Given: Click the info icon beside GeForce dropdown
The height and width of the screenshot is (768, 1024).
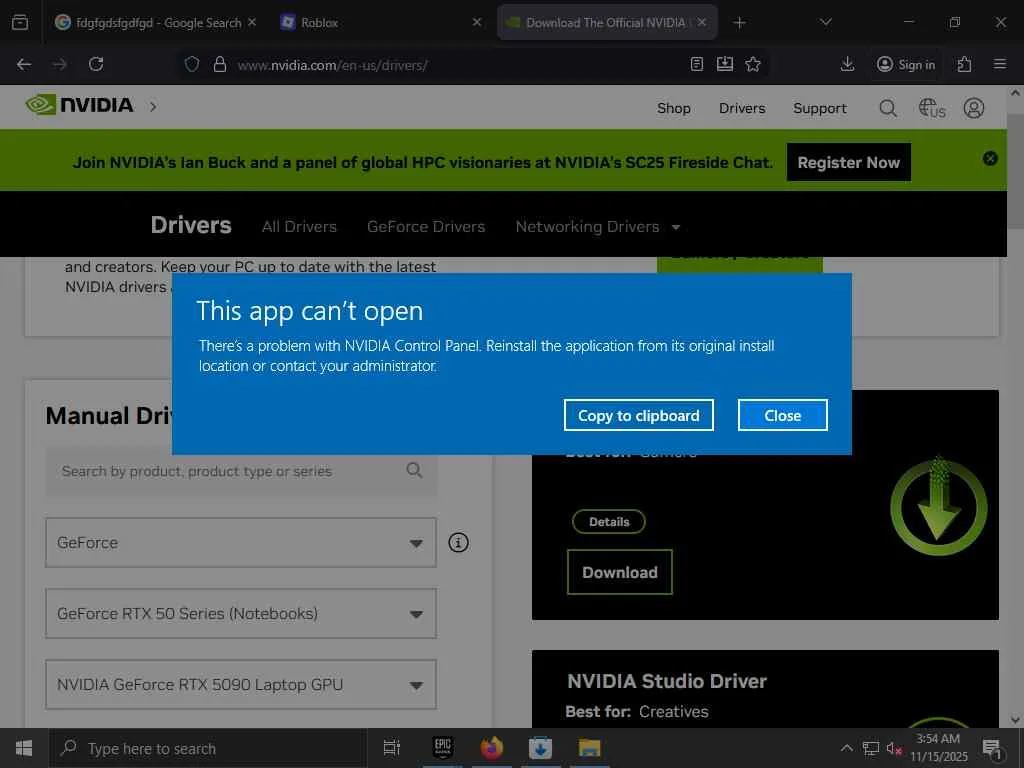Looking at the screenshot, I should [x=458, y=543].
